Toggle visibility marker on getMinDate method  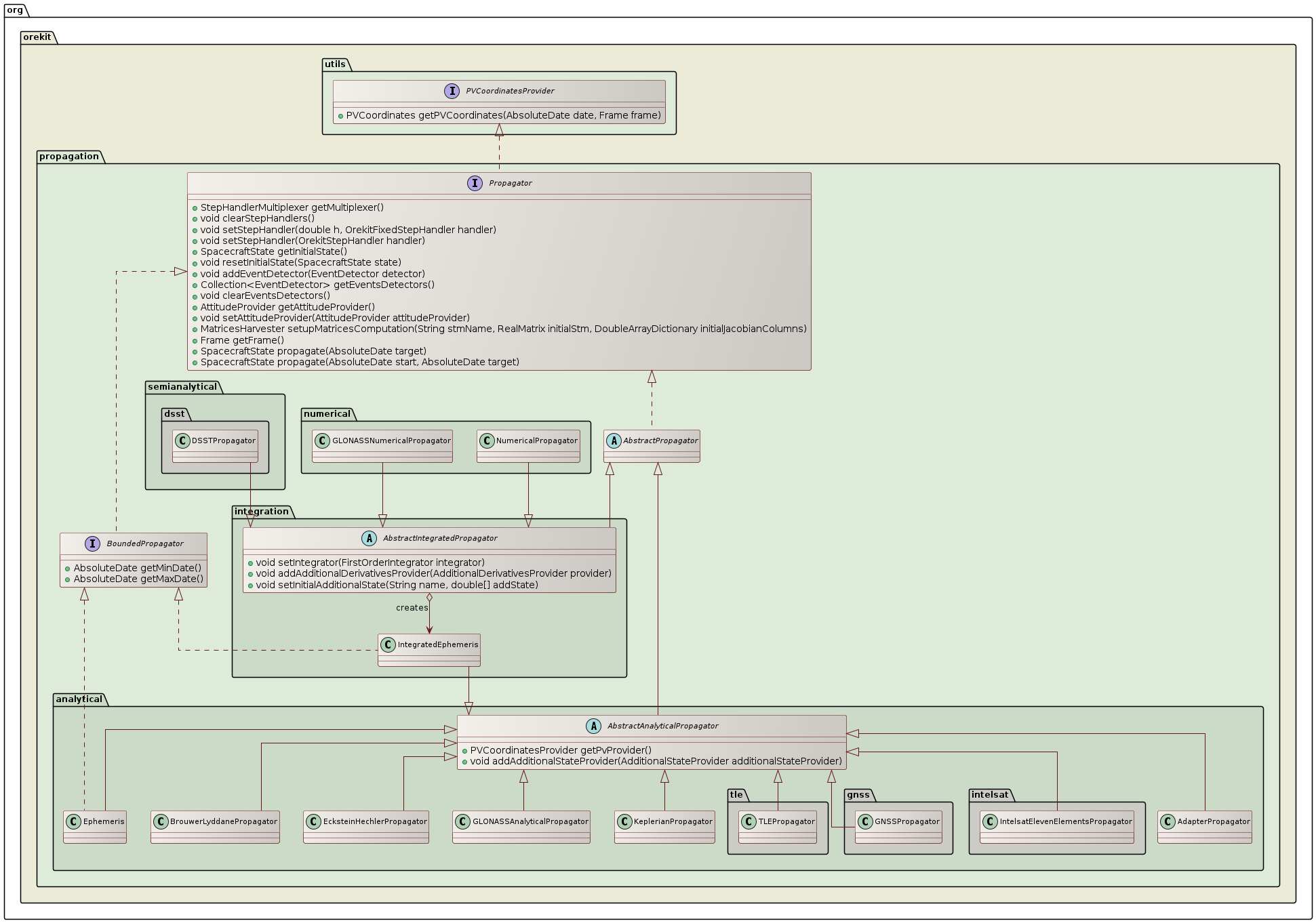point(68,567)
